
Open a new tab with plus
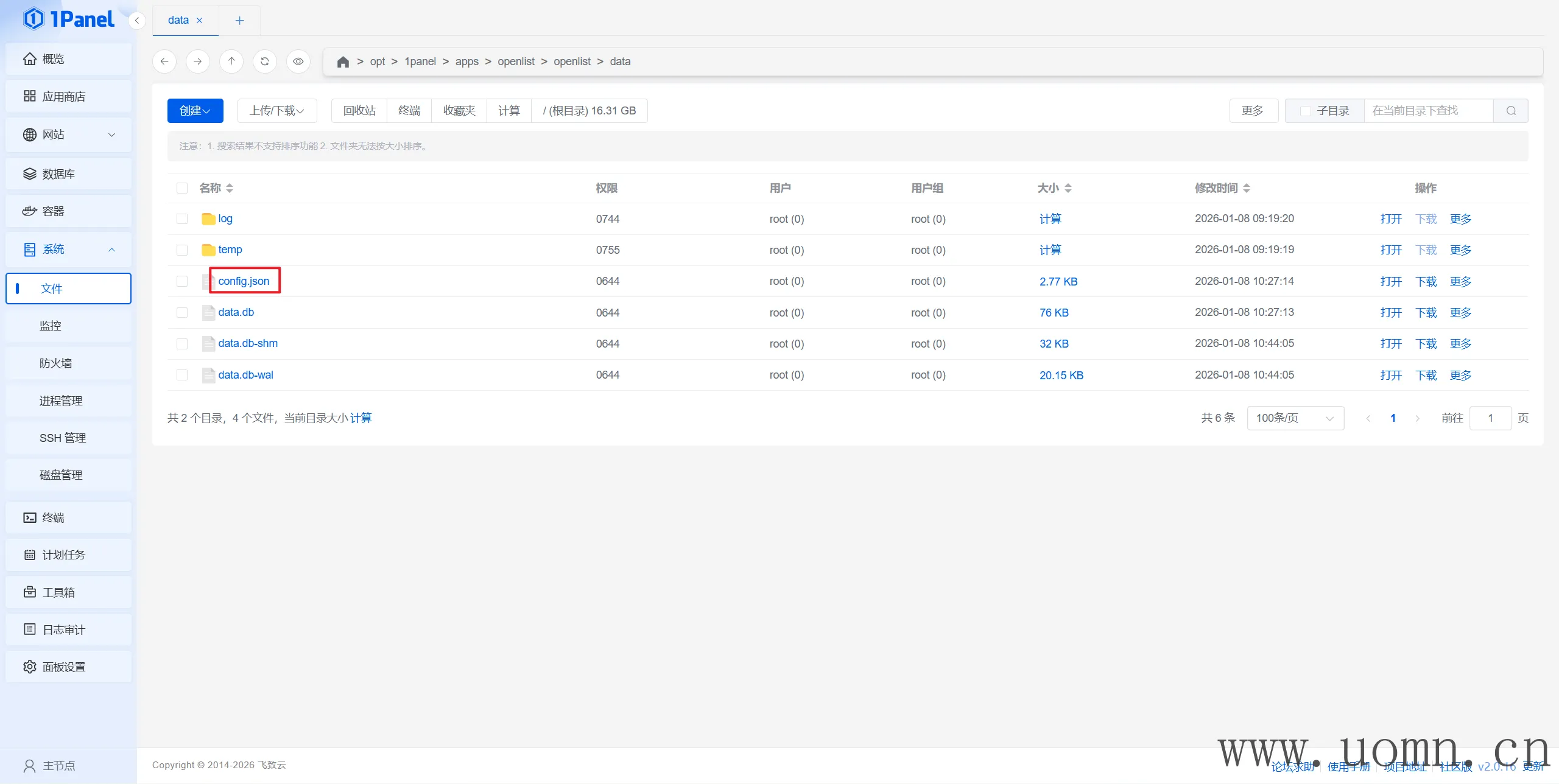tap(239, 21)
